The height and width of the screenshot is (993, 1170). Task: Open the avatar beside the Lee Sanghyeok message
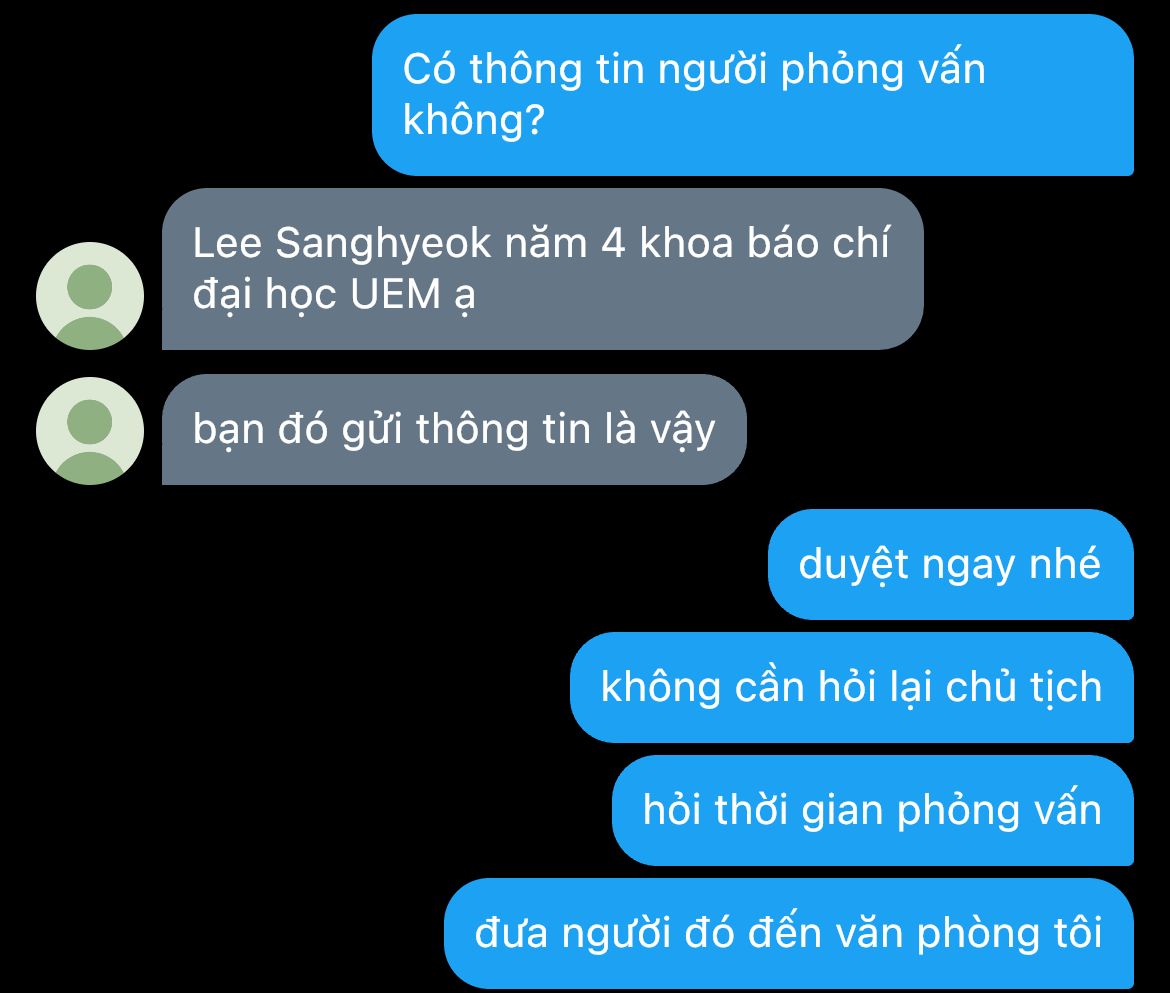90,296
